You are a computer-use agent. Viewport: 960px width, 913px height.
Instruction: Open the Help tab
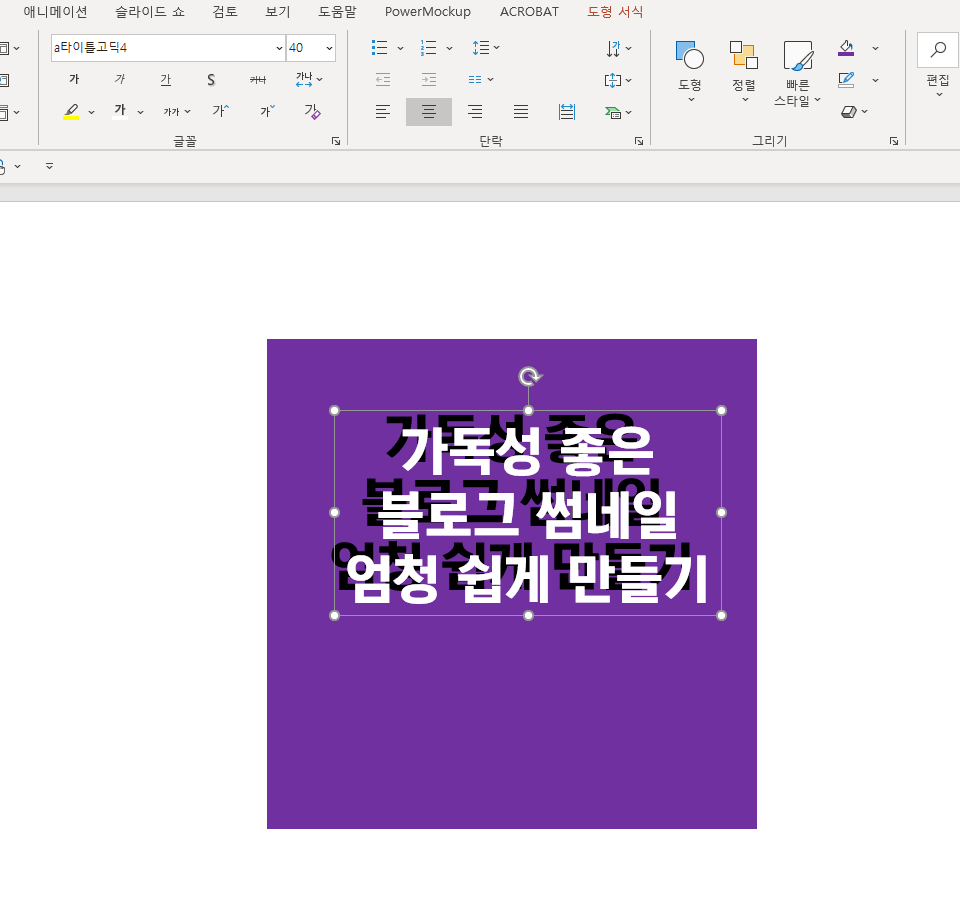coord(337,12)
